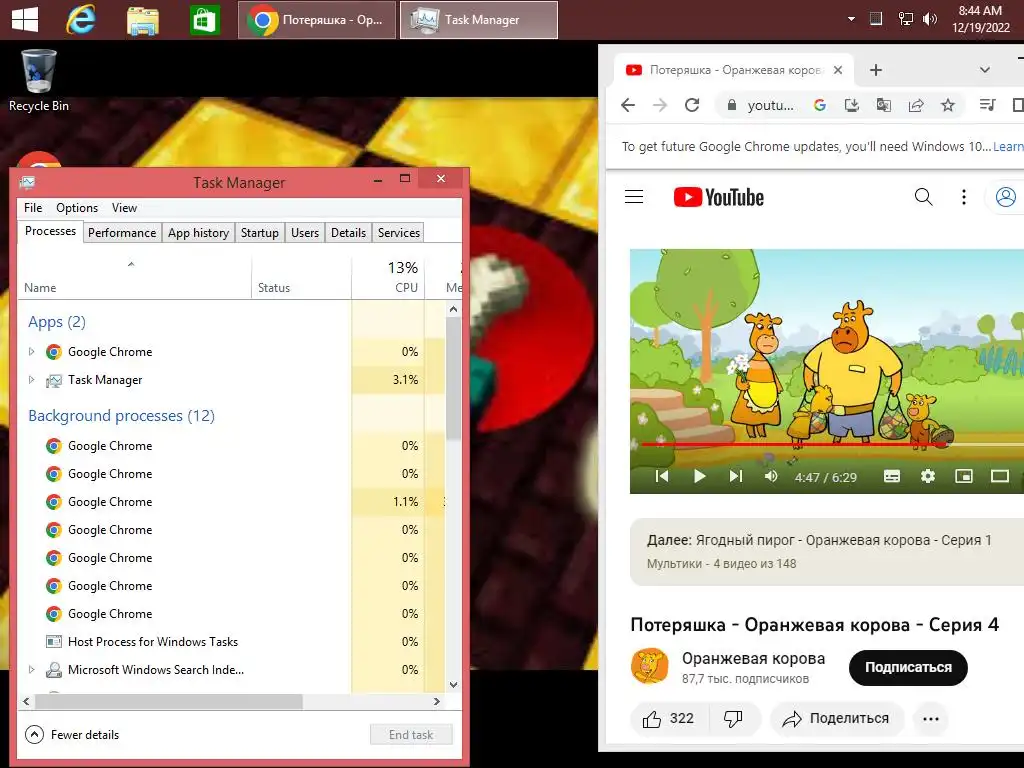Expand Microsoft Windows Search Indexer row
The height and width of the screenshot is (768, 1024).
pos(31,670)
